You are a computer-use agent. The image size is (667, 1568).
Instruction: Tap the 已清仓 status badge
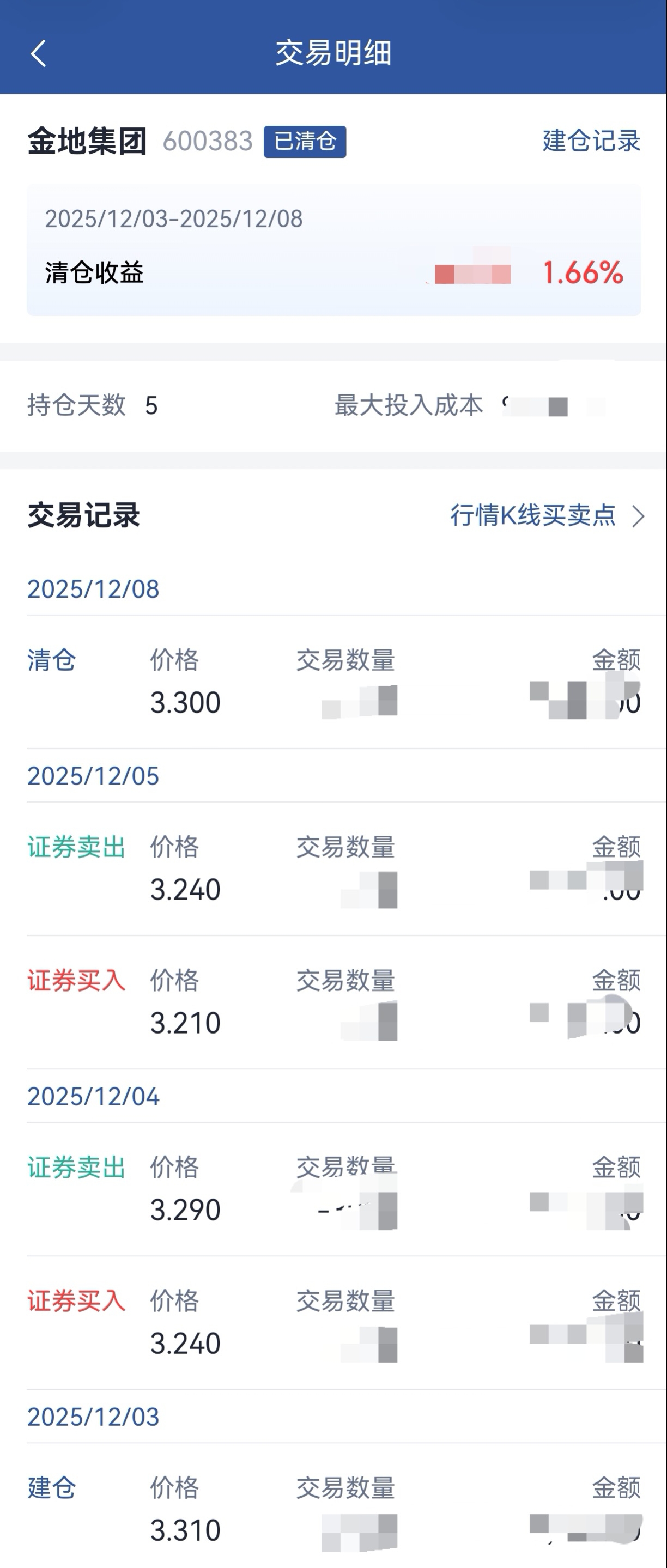[304, 142]
